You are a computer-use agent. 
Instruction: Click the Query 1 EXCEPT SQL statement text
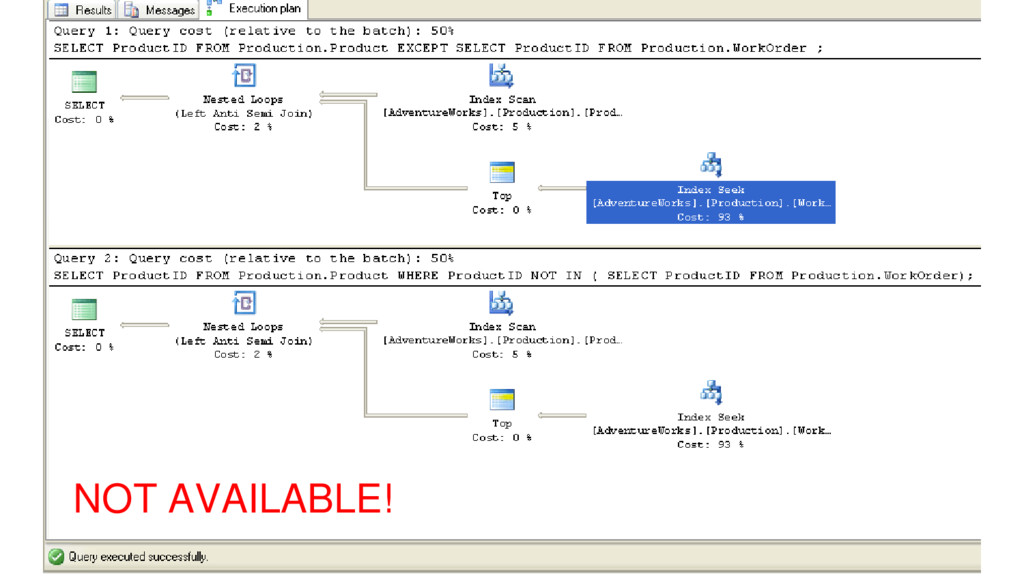coord(438,48)
